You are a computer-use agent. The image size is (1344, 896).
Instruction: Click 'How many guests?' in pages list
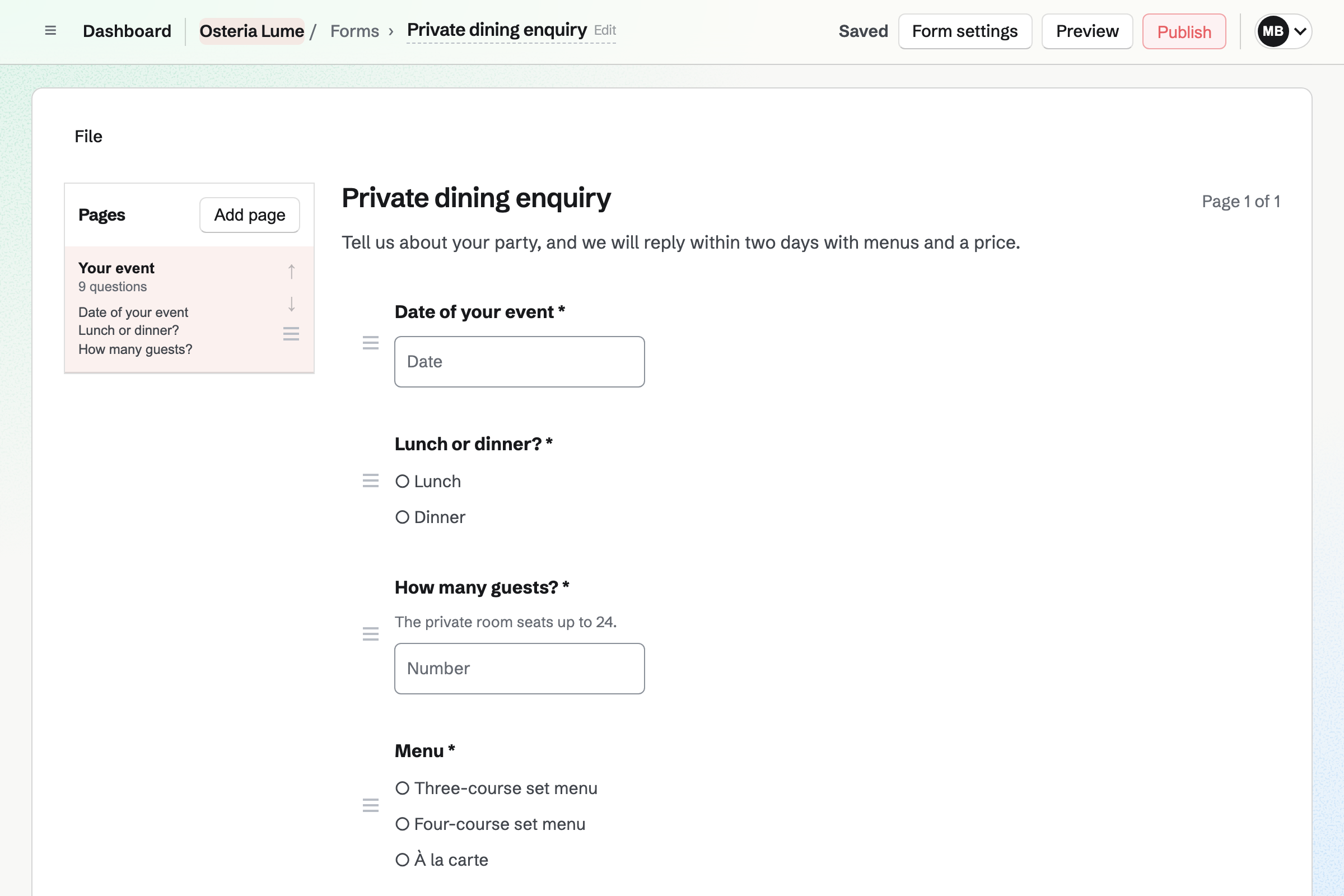[x=136, y=349]
